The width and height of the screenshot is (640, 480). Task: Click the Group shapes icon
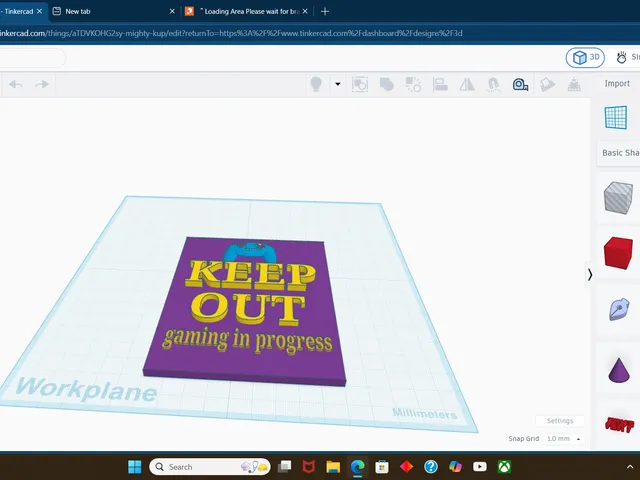pos(360,84)
